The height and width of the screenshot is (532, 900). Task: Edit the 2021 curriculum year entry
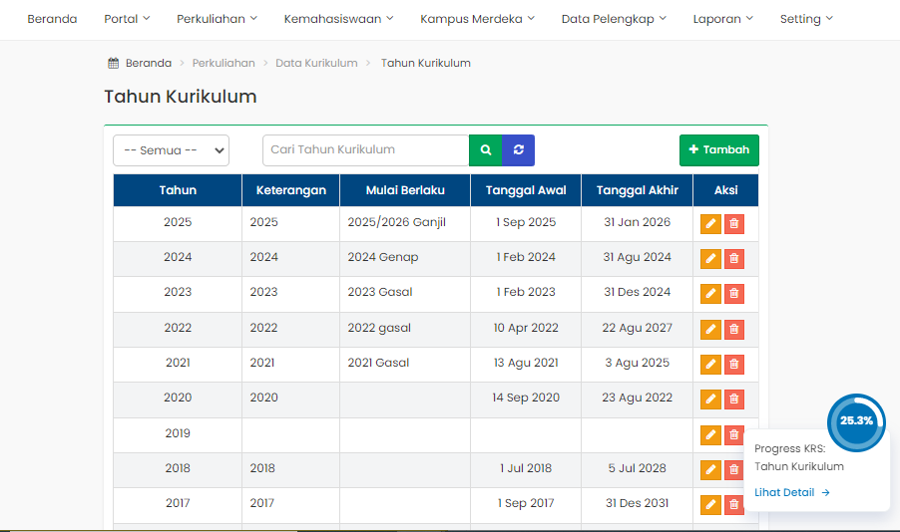[710, 364]
